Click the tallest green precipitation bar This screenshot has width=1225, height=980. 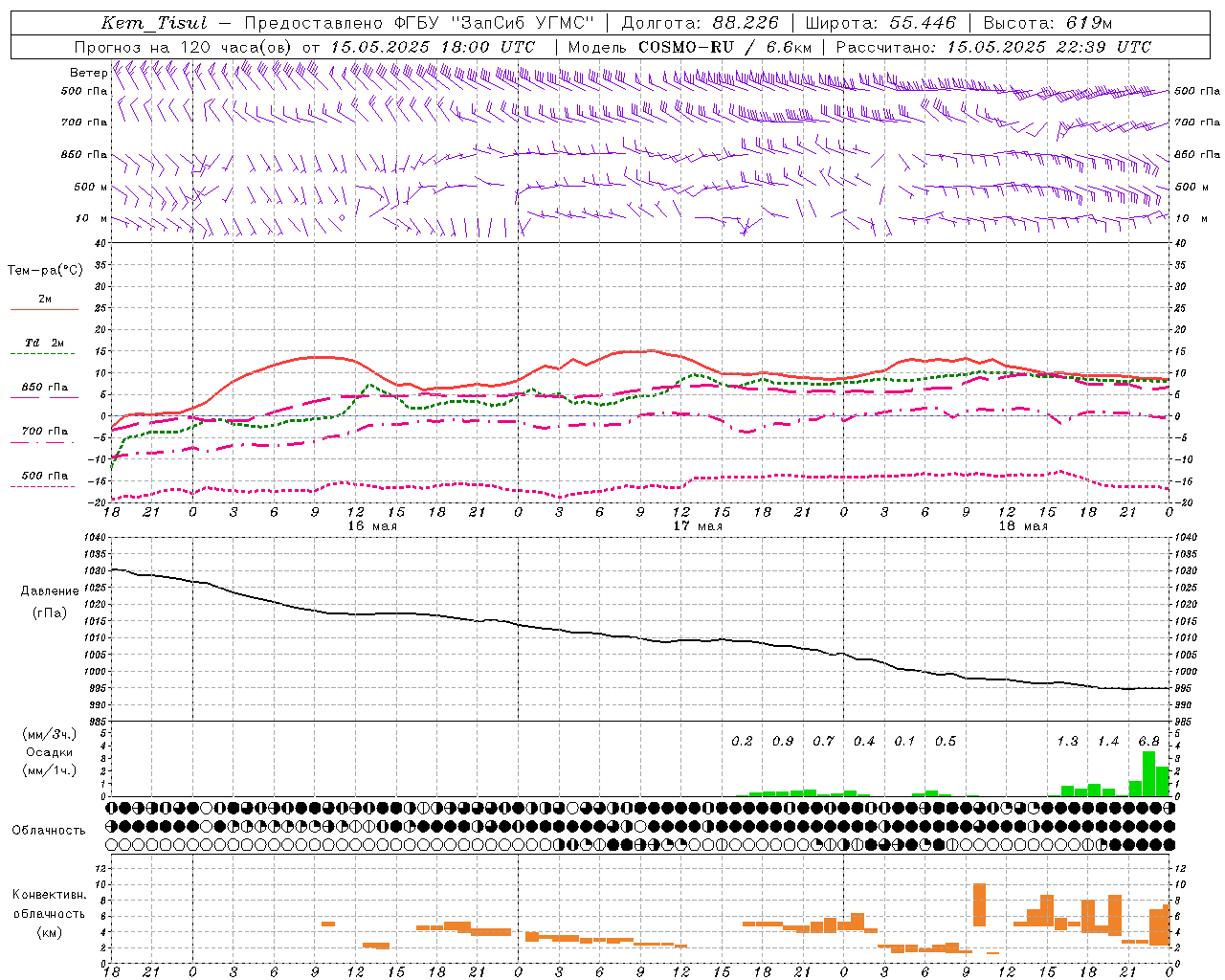pos(1148,774)
